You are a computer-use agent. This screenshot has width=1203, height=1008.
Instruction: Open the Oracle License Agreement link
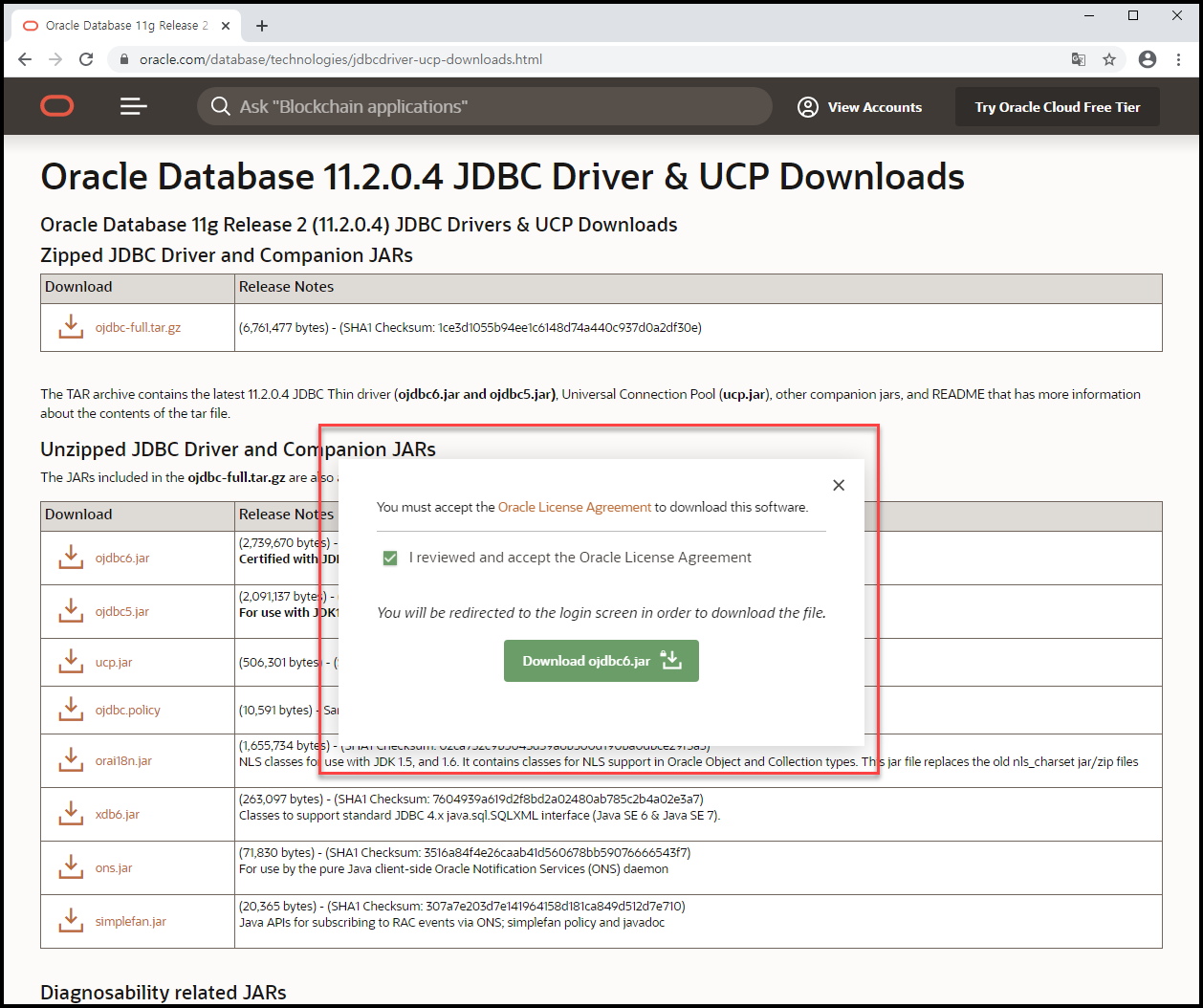click(x=575, y=507)
